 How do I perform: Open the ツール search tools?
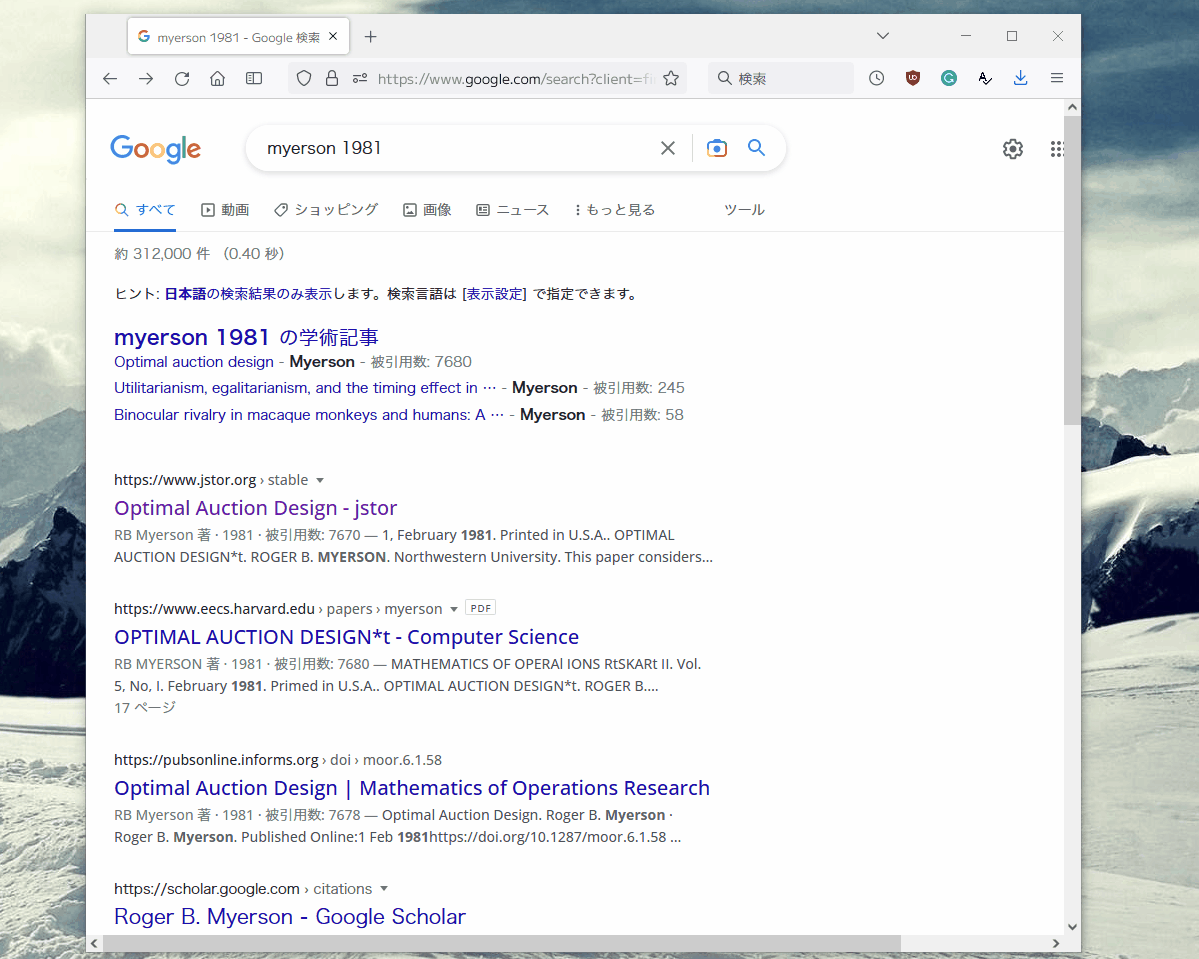tap(744, 210)
